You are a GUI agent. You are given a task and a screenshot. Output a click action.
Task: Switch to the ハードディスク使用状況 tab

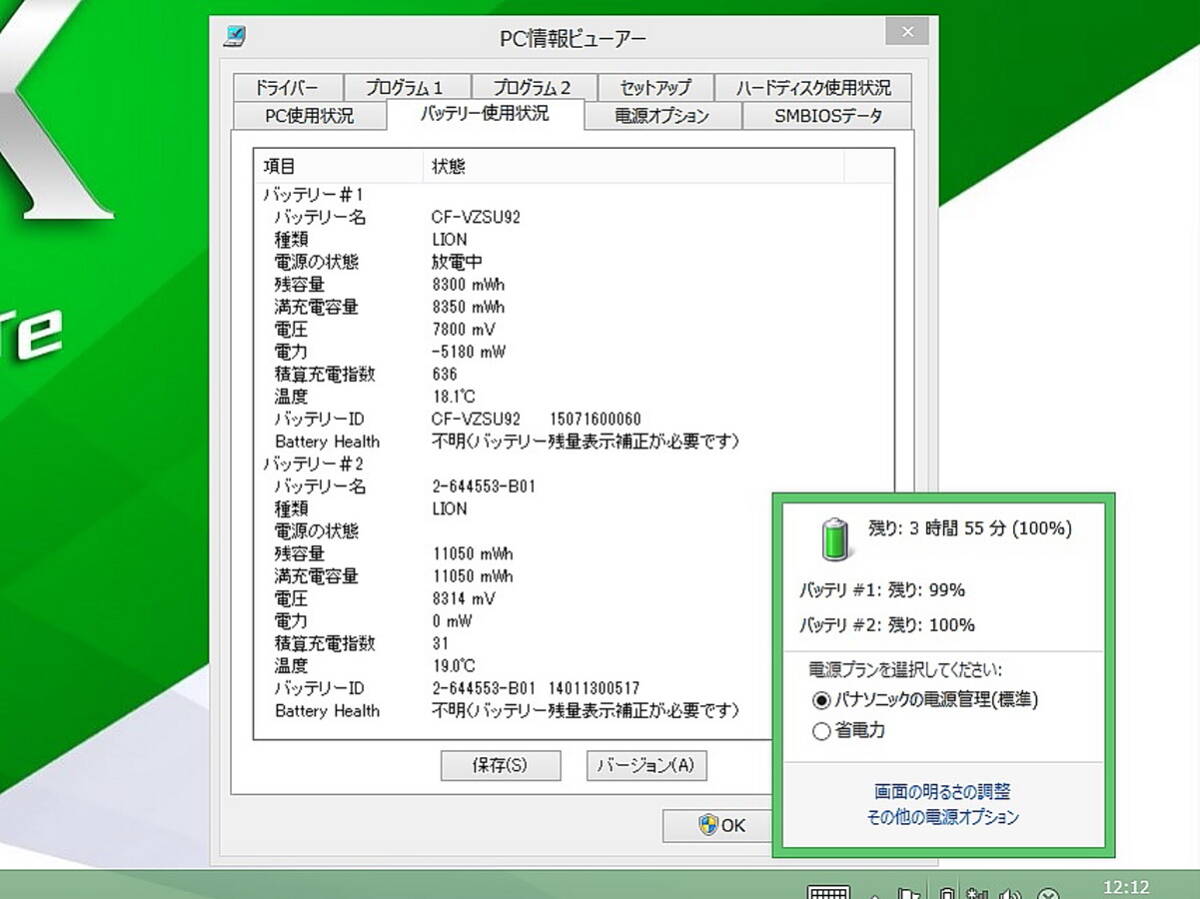(x=812, y=87)
